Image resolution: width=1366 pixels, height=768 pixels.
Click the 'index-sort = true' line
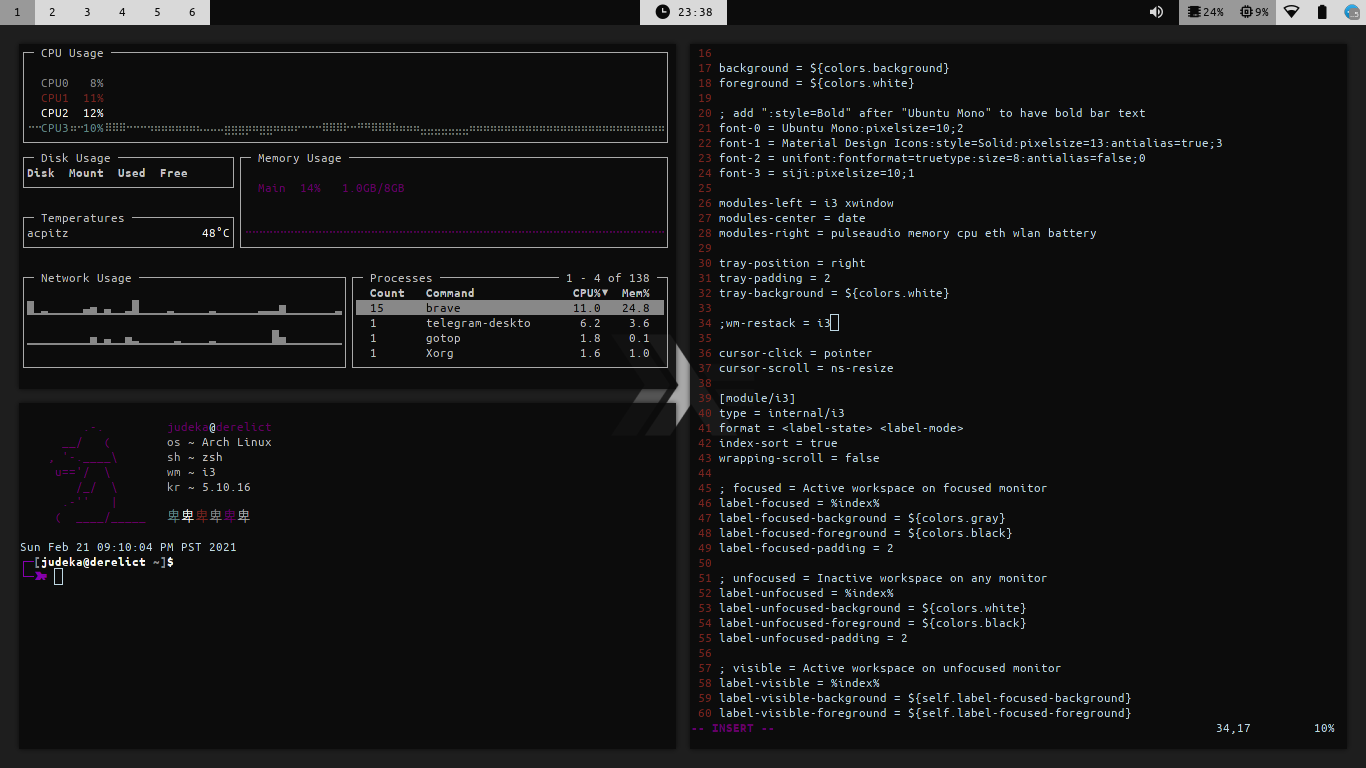click(778, 443)
